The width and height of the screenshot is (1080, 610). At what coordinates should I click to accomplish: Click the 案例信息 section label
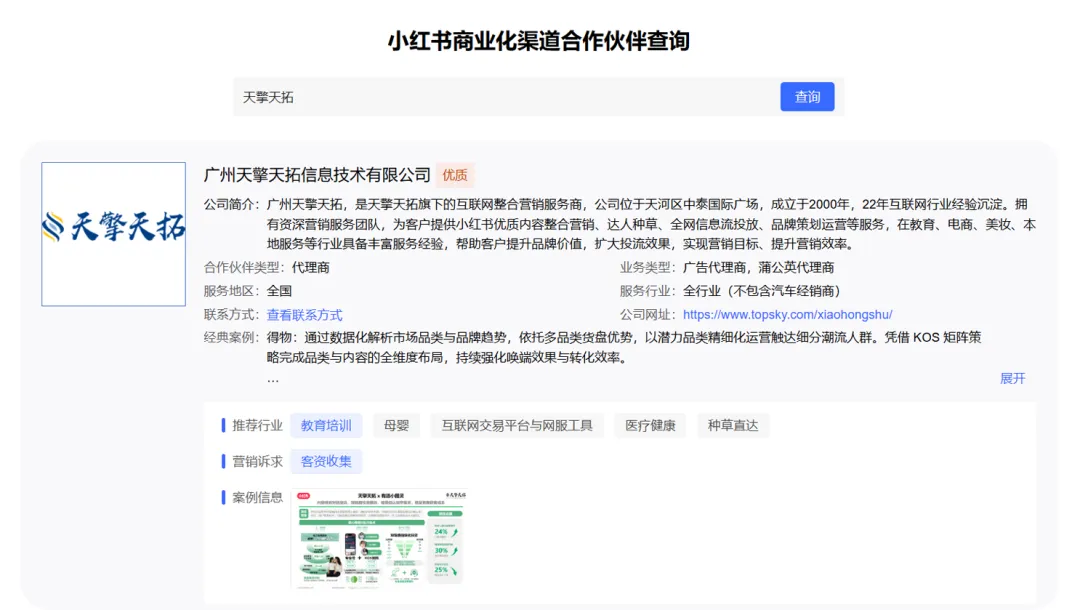tap(257, 497)
